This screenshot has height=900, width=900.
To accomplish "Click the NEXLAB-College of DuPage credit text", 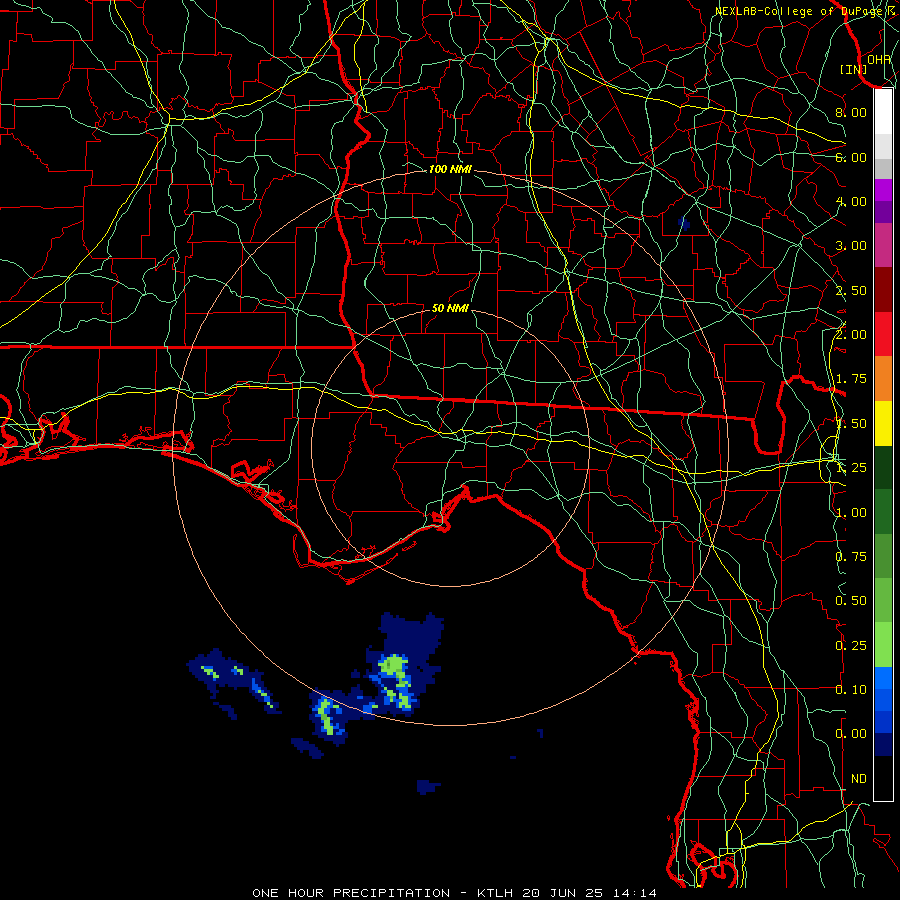I will 801,11.
